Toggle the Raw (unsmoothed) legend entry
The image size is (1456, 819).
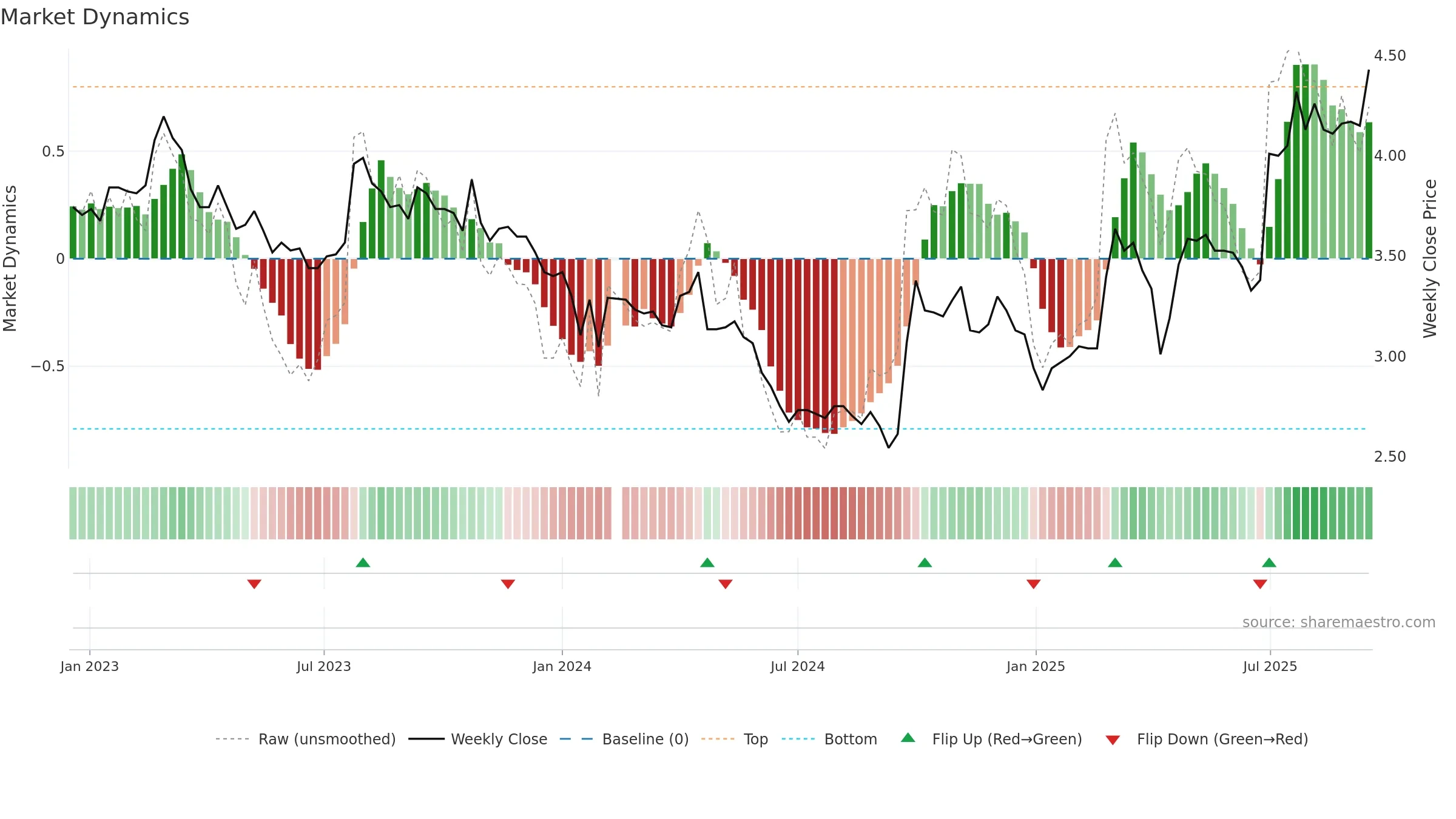(306, 739)
